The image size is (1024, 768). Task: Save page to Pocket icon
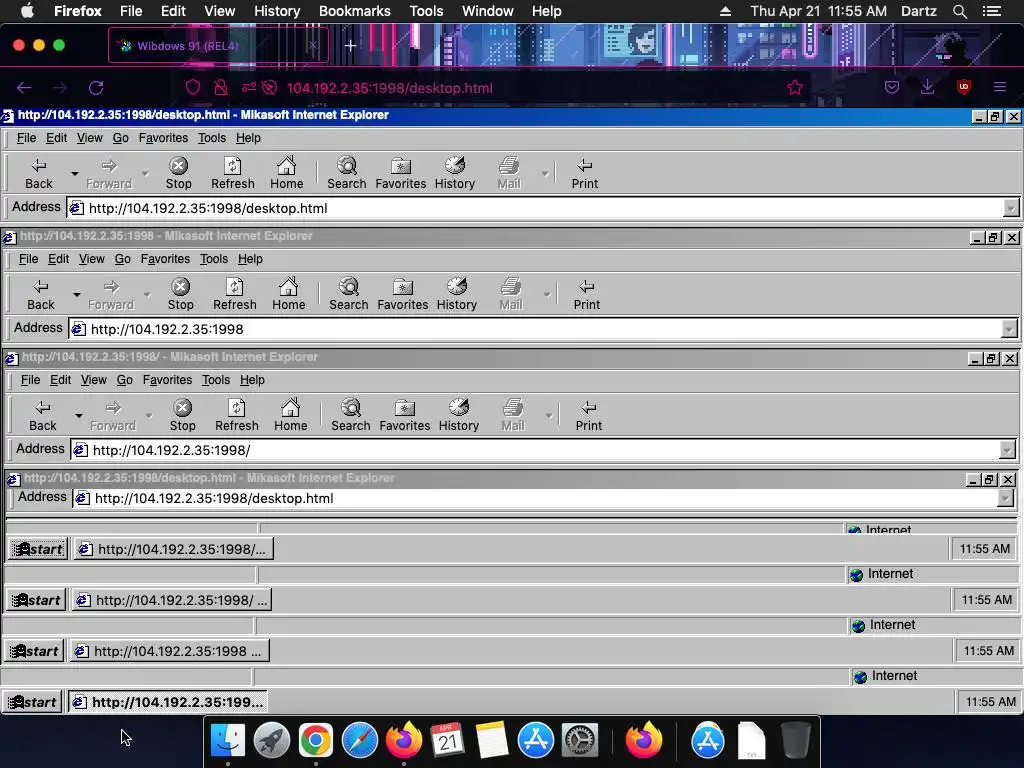click(892, 87)
